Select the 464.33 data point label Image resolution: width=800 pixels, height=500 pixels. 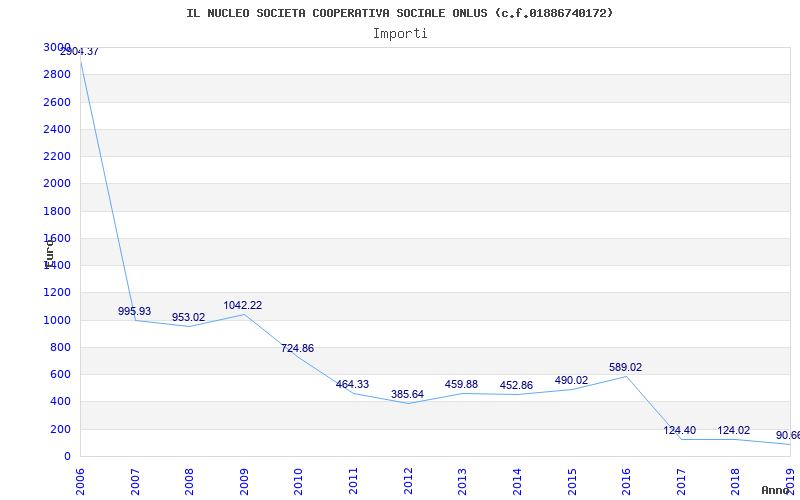pyautogui.click(x=352, y=385)
